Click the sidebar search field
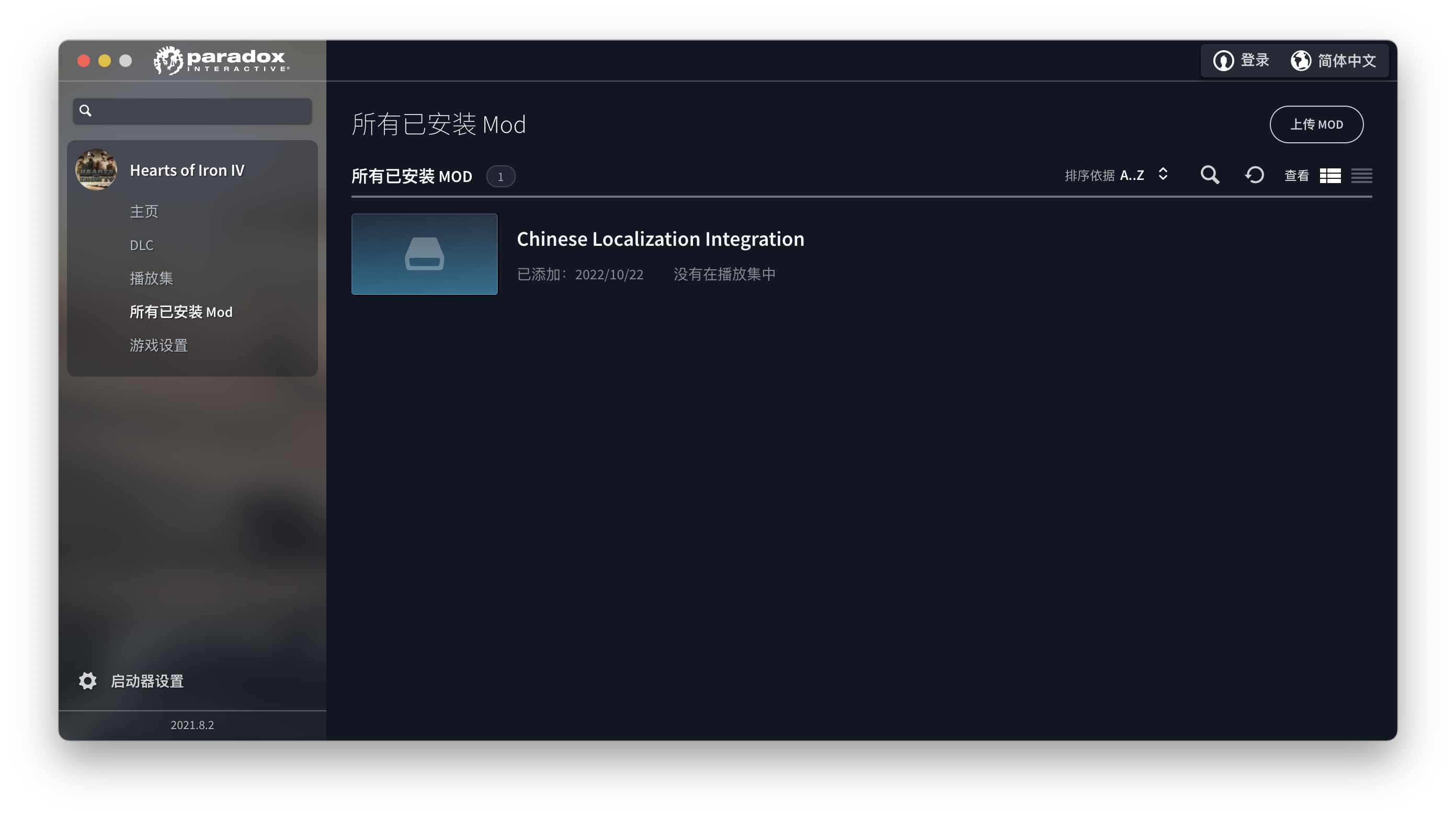Screen dimensions: 1456x818 click(x=192, y=111)
